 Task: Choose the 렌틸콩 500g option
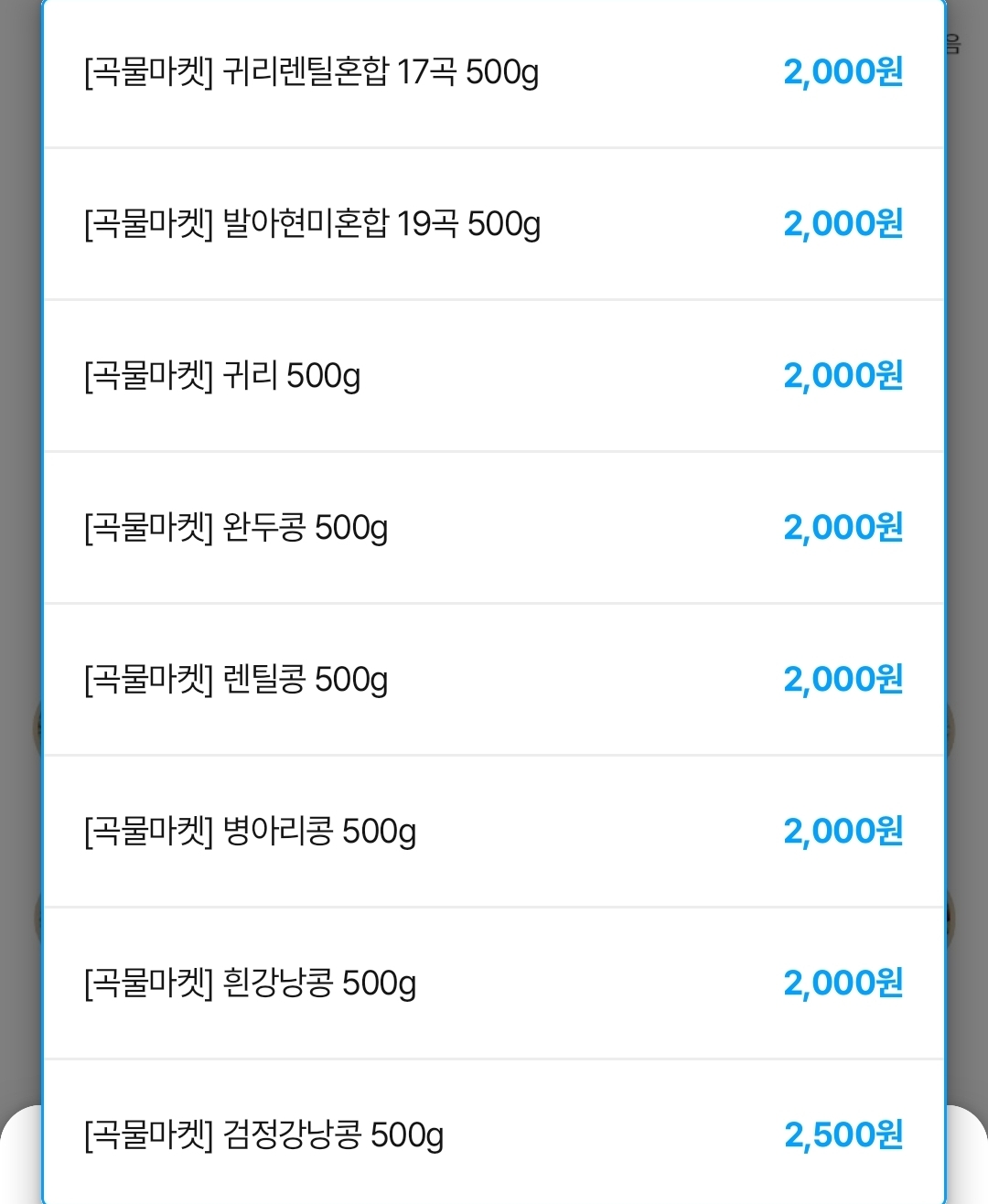coord(236,679)
